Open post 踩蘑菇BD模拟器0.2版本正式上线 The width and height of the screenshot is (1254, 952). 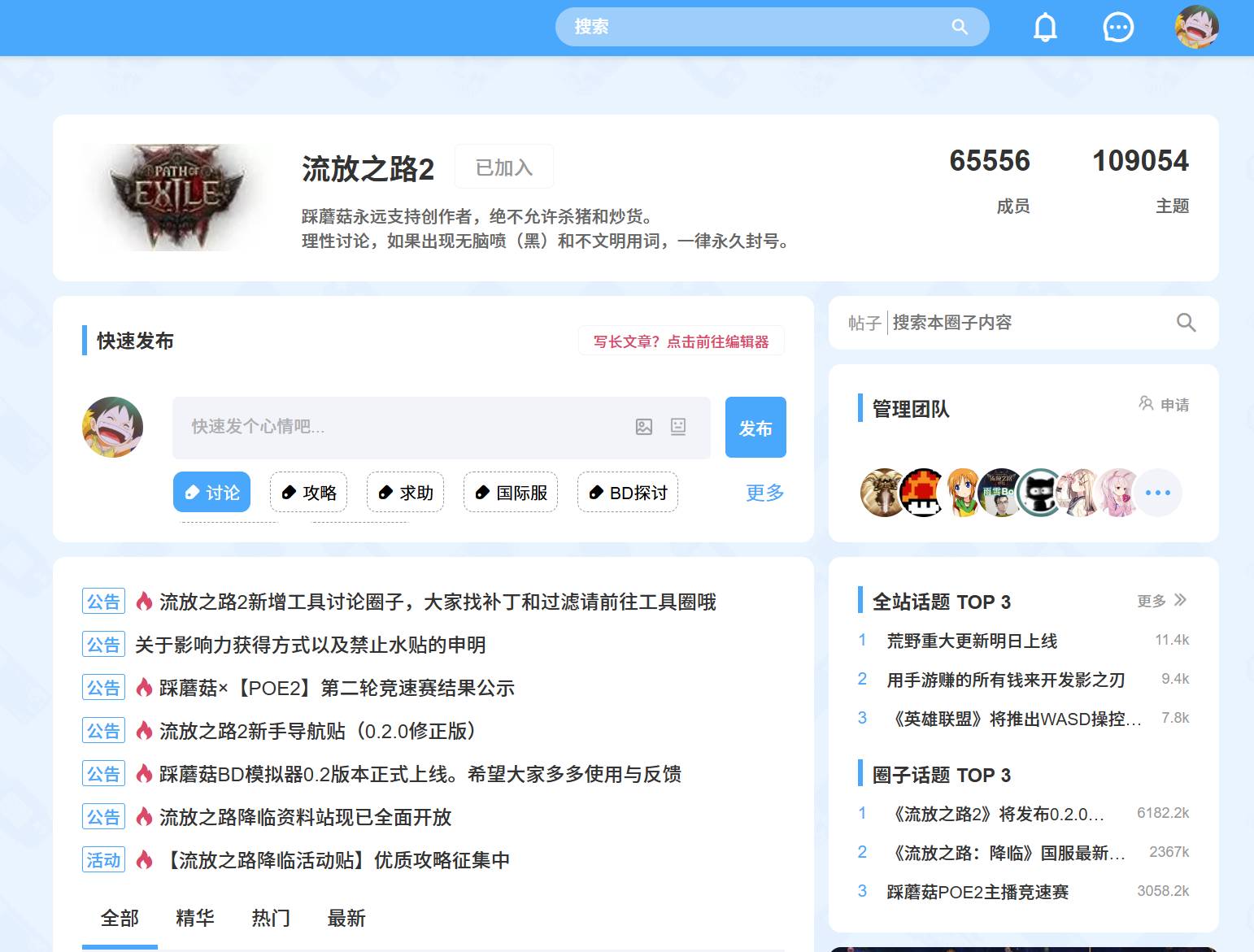pos(420,775)
